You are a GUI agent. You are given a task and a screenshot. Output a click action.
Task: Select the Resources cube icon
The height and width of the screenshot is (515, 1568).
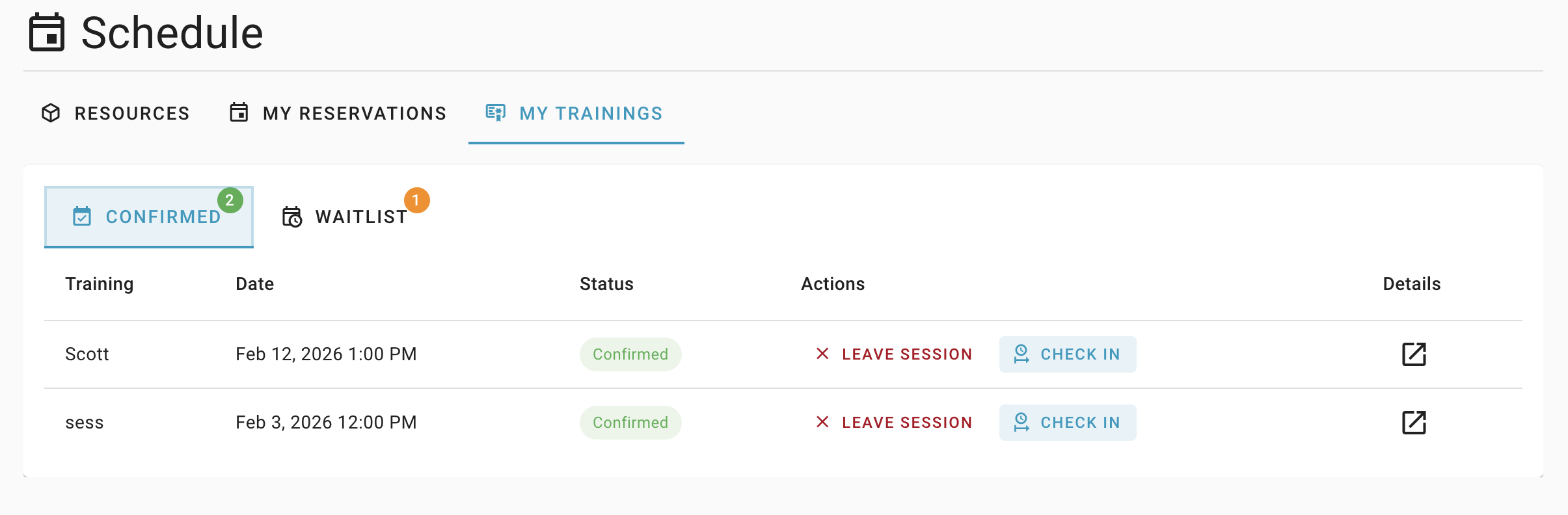[x=51, y=113]
